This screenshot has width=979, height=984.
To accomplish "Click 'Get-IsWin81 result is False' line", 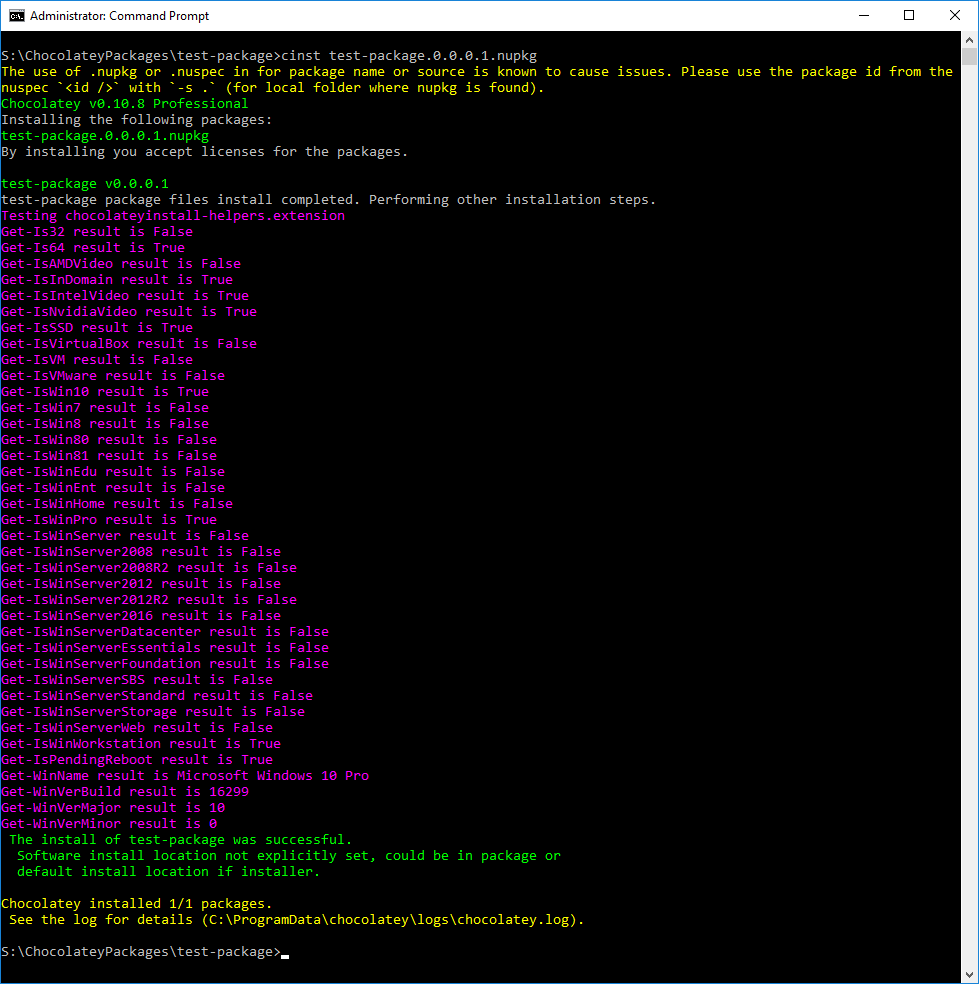I will point(109,456).
